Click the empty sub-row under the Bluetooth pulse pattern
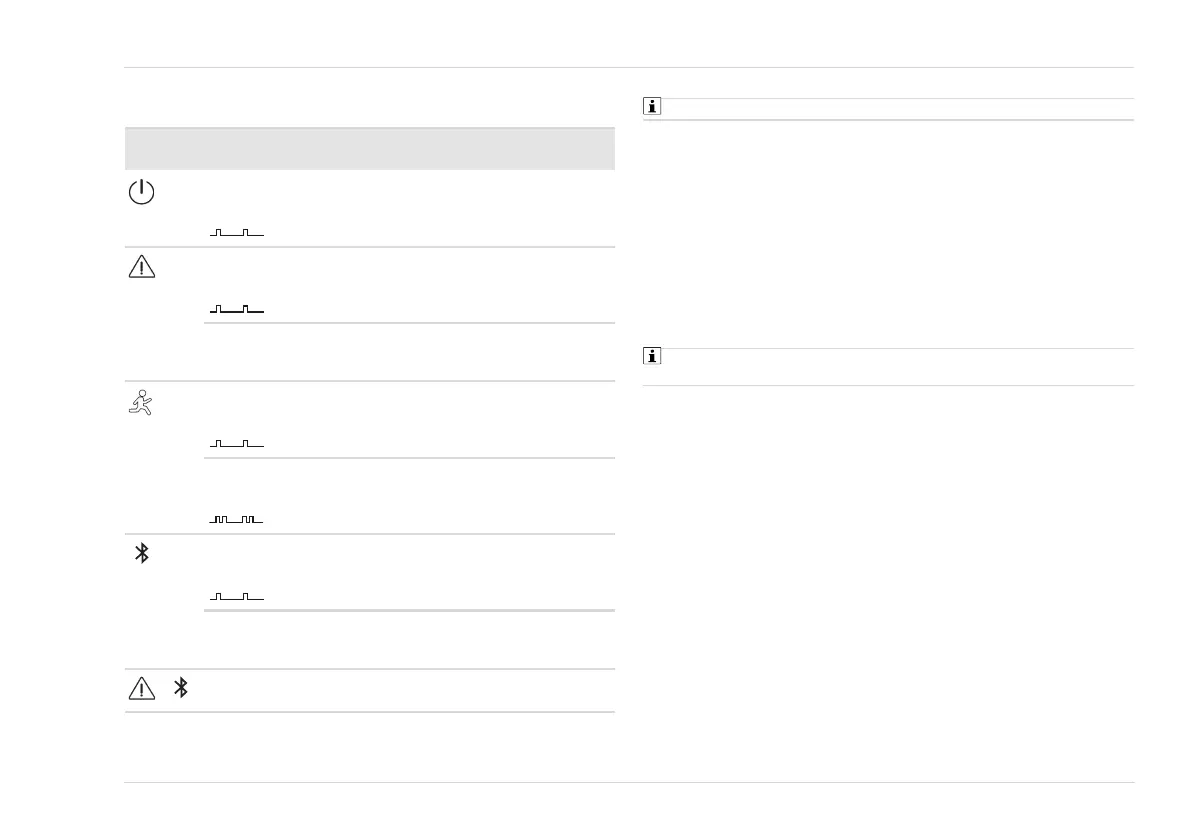 (x=408, y=639)
